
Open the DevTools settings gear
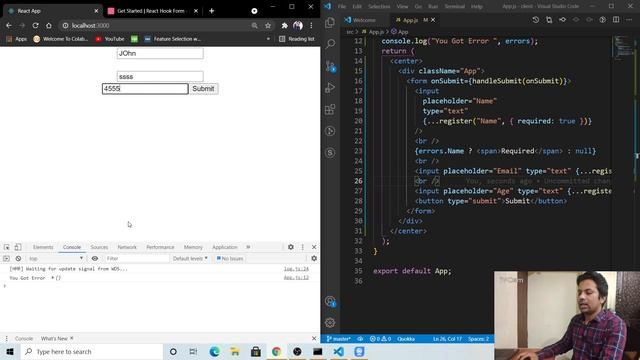click(x=291, y=247)
